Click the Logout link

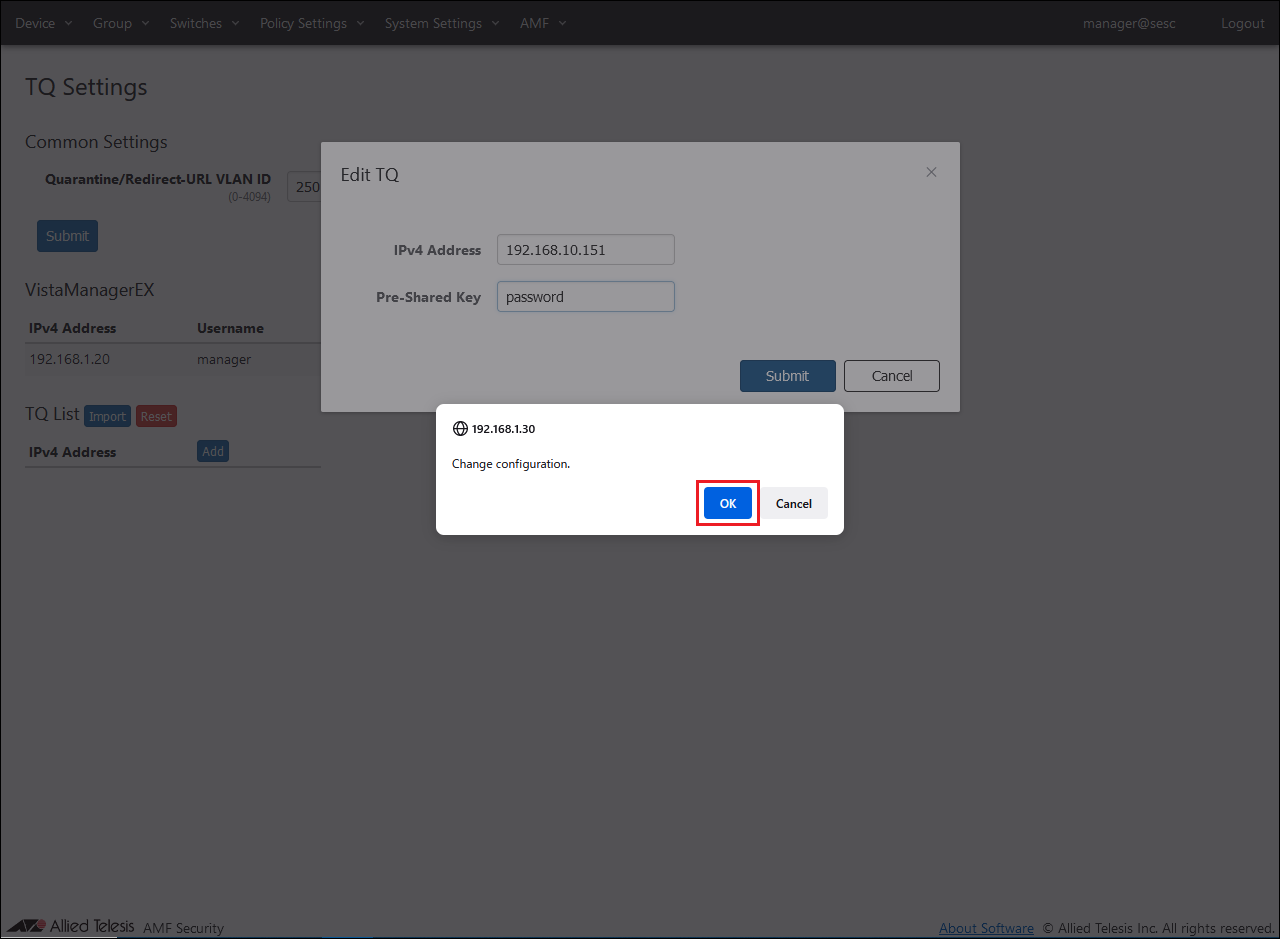(x=1242, y=23)
